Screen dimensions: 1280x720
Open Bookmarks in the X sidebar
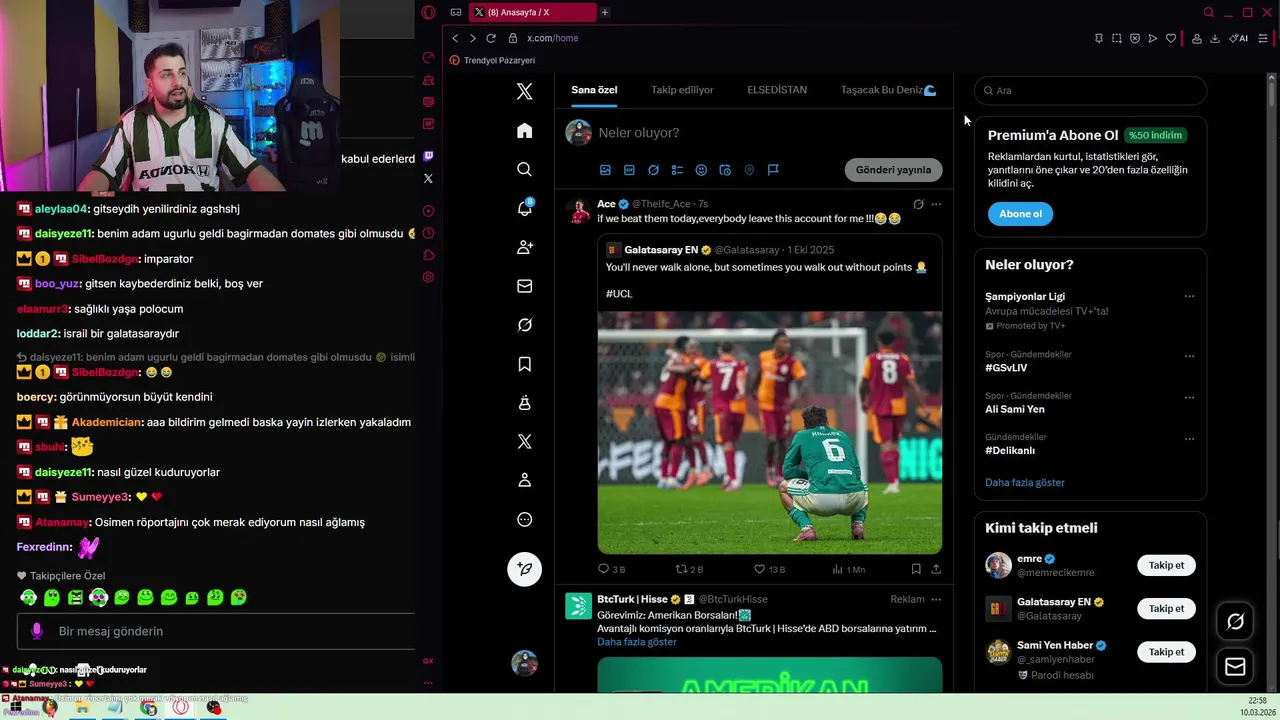click(524, 364)
